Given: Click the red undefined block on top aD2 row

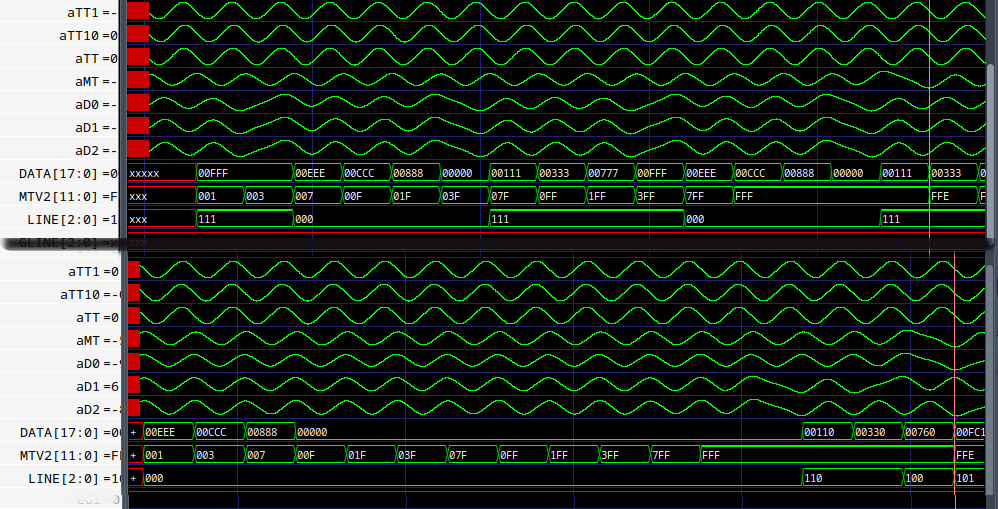Looking at the screenshot, I should 138,149.
